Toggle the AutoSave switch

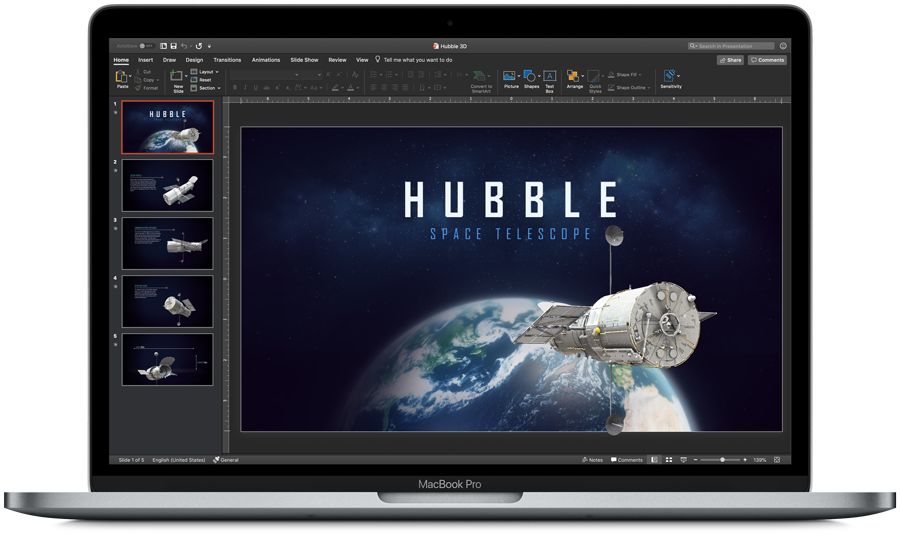[x=145, y=46]
